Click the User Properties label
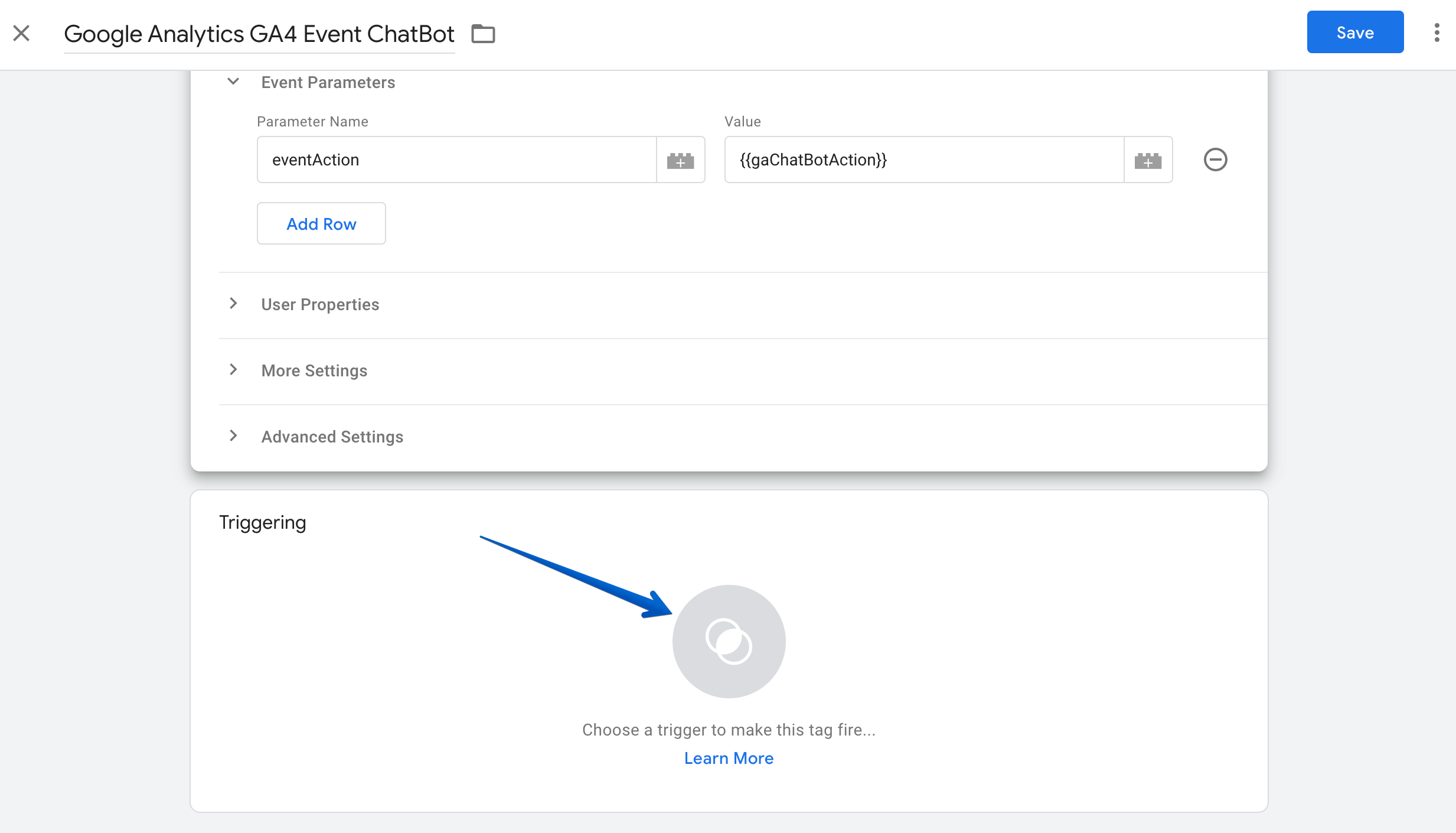 click(320, 304)
